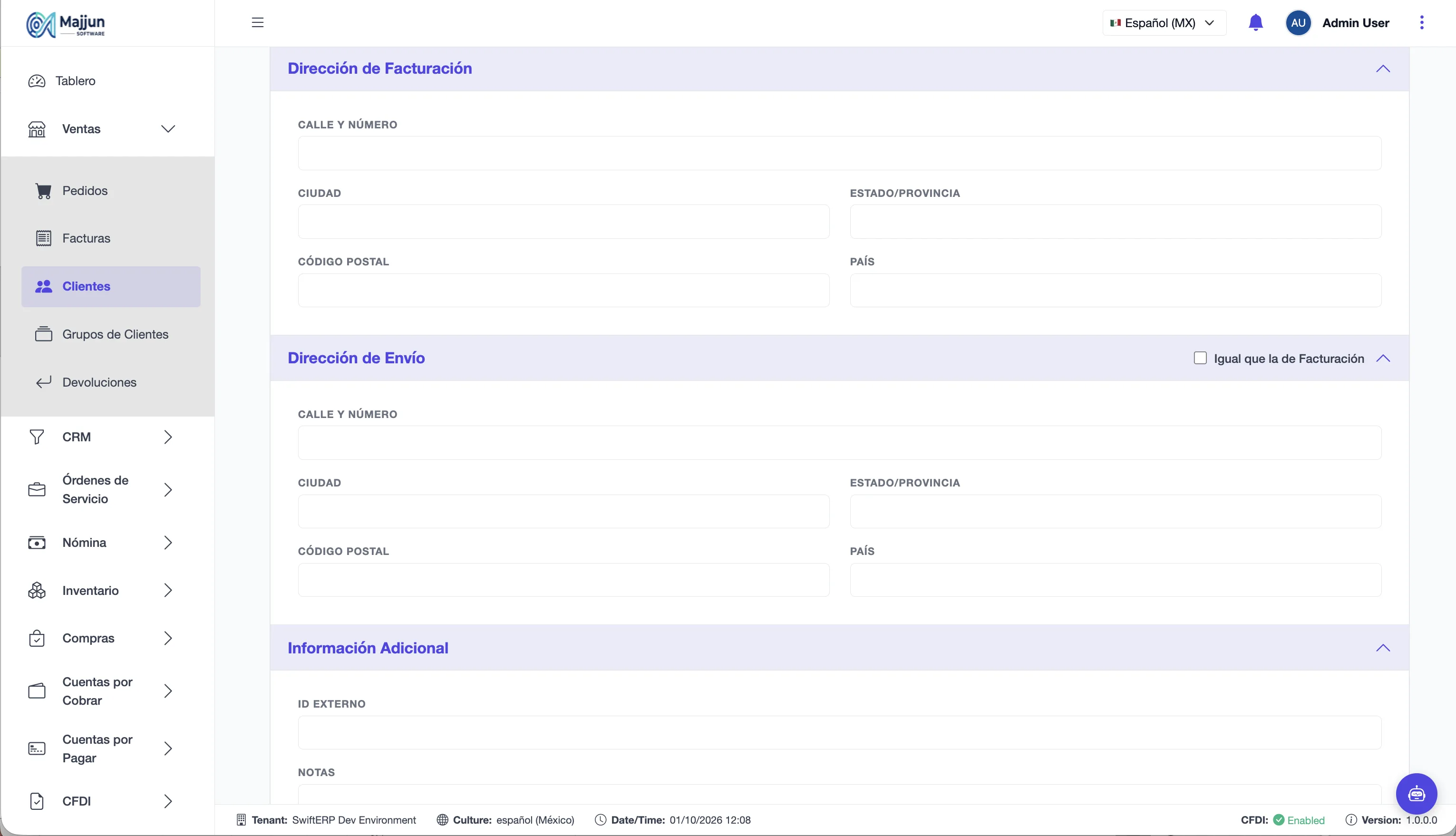The width and height of the screenshot is (1456, 836).
Task: Click the Tablero dashboard icon
Action: [x=37, y=81]
